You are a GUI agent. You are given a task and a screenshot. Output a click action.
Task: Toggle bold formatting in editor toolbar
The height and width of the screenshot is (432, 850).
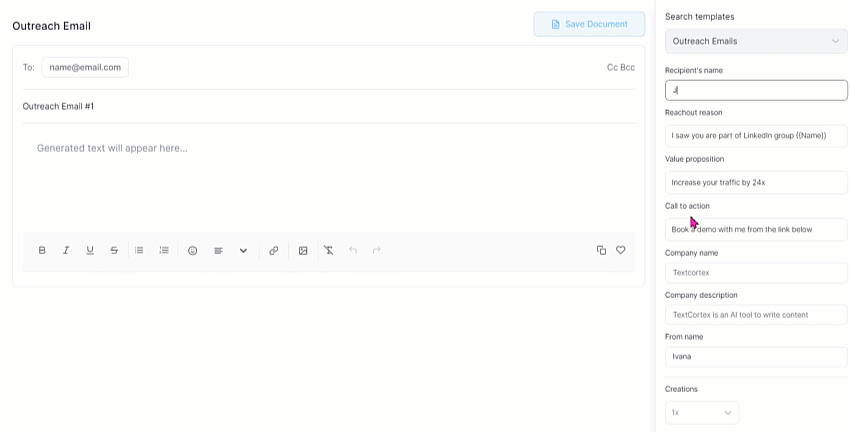(42, 250)
